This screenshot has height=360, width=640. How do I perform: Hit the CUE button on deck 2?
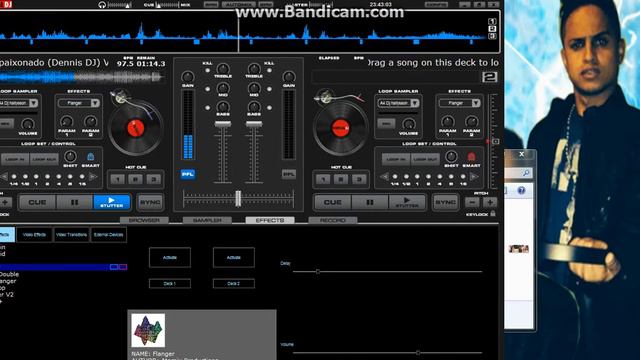coord(332,202)
